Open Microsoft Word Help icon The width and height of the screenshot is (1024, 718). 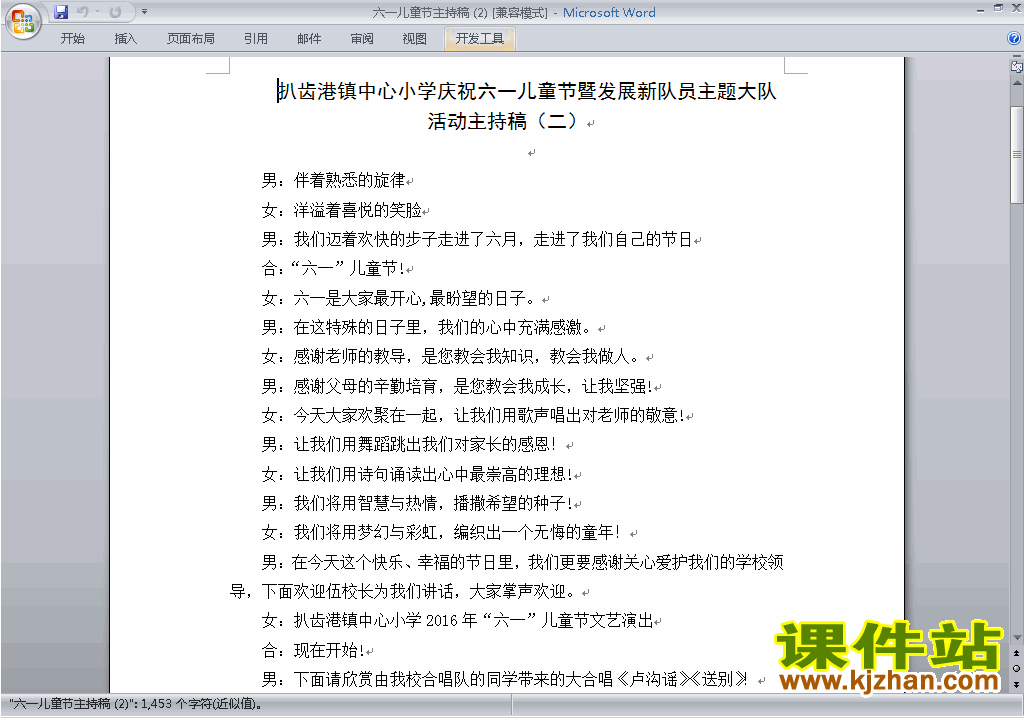click(1014, 39)
